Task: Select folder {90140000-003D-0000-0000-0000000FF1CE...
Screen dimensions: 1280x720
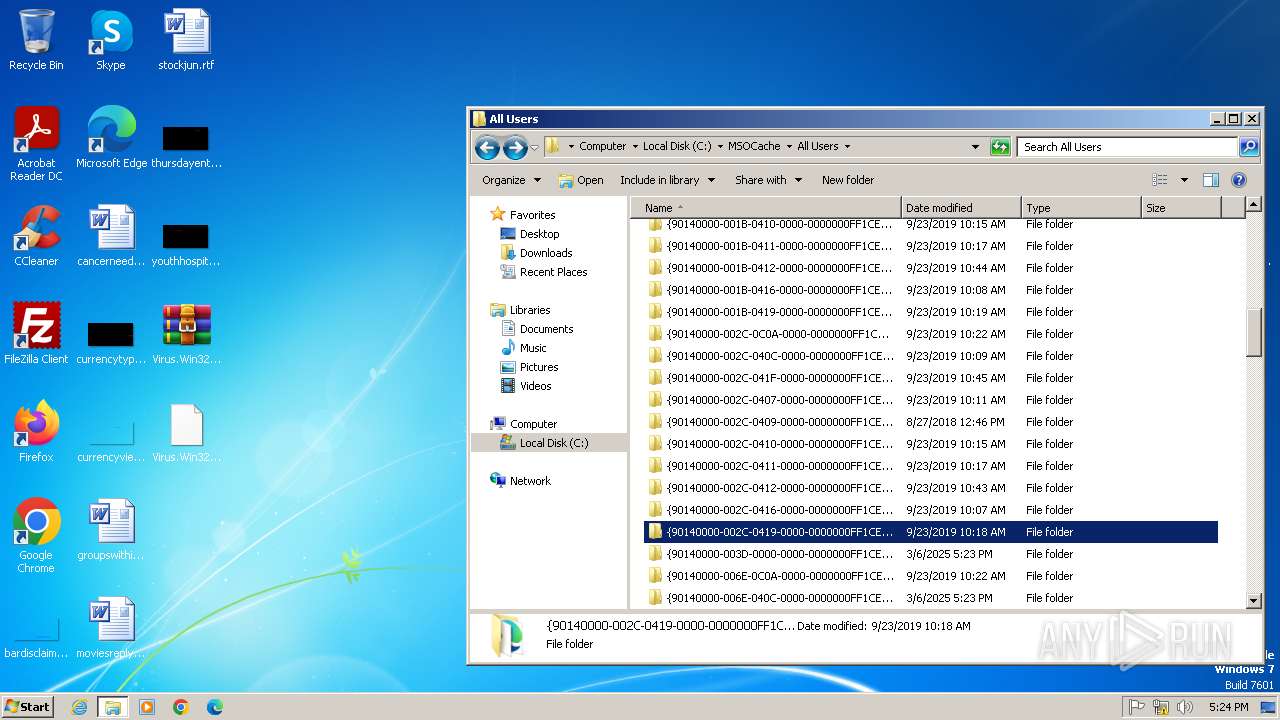Action: point(931,554)
